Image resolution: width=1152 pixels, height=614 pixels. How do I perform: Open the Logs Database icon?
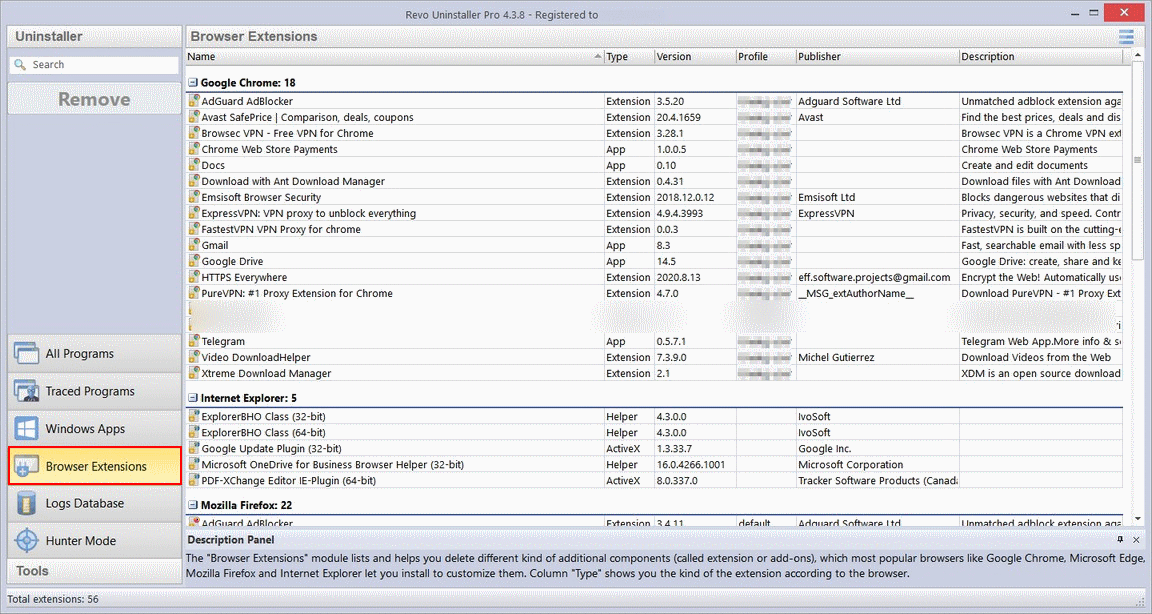coord(26,503)
